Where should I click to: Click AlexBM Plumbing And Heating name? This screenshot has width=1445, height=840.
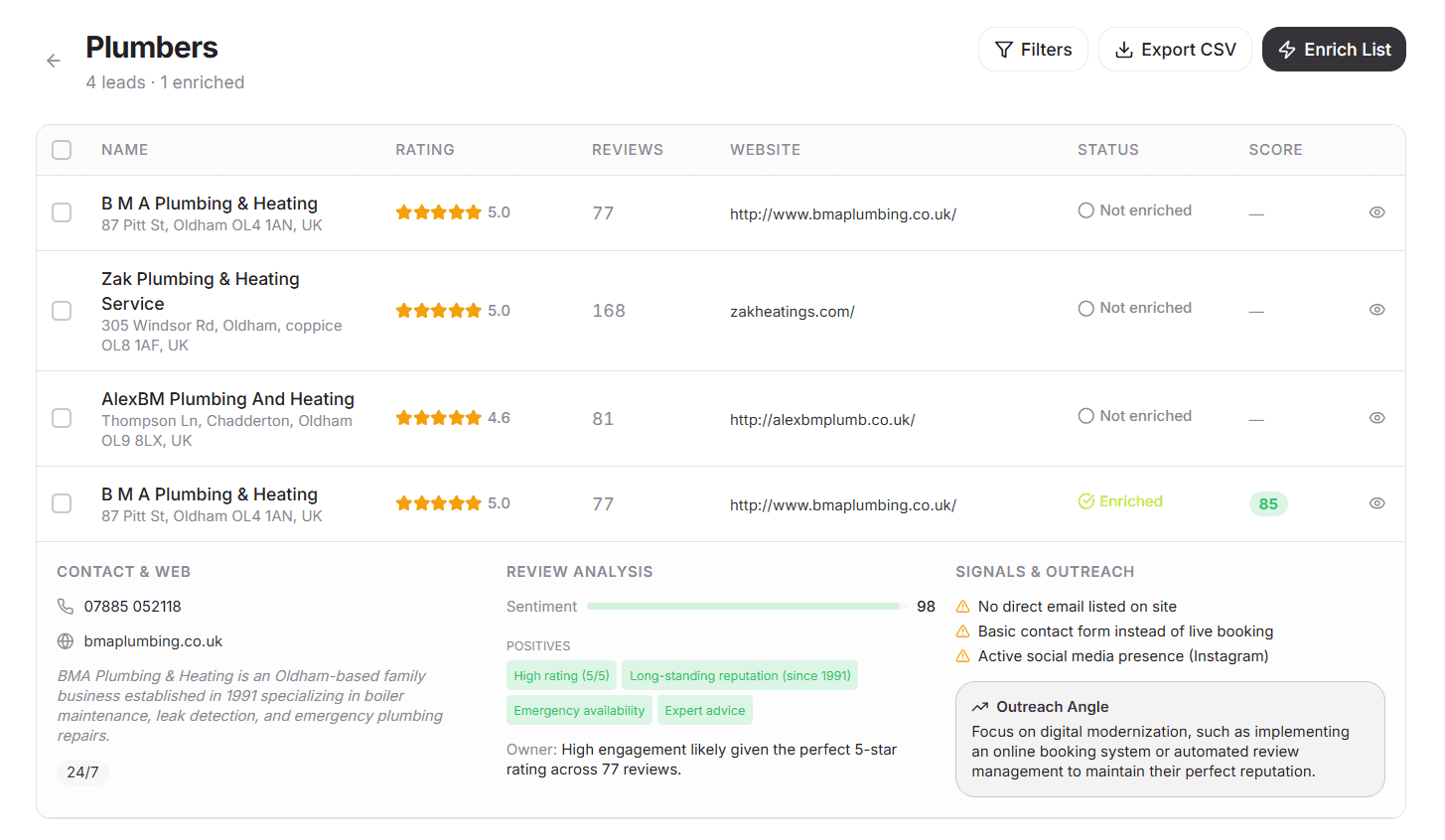point(227,399)
